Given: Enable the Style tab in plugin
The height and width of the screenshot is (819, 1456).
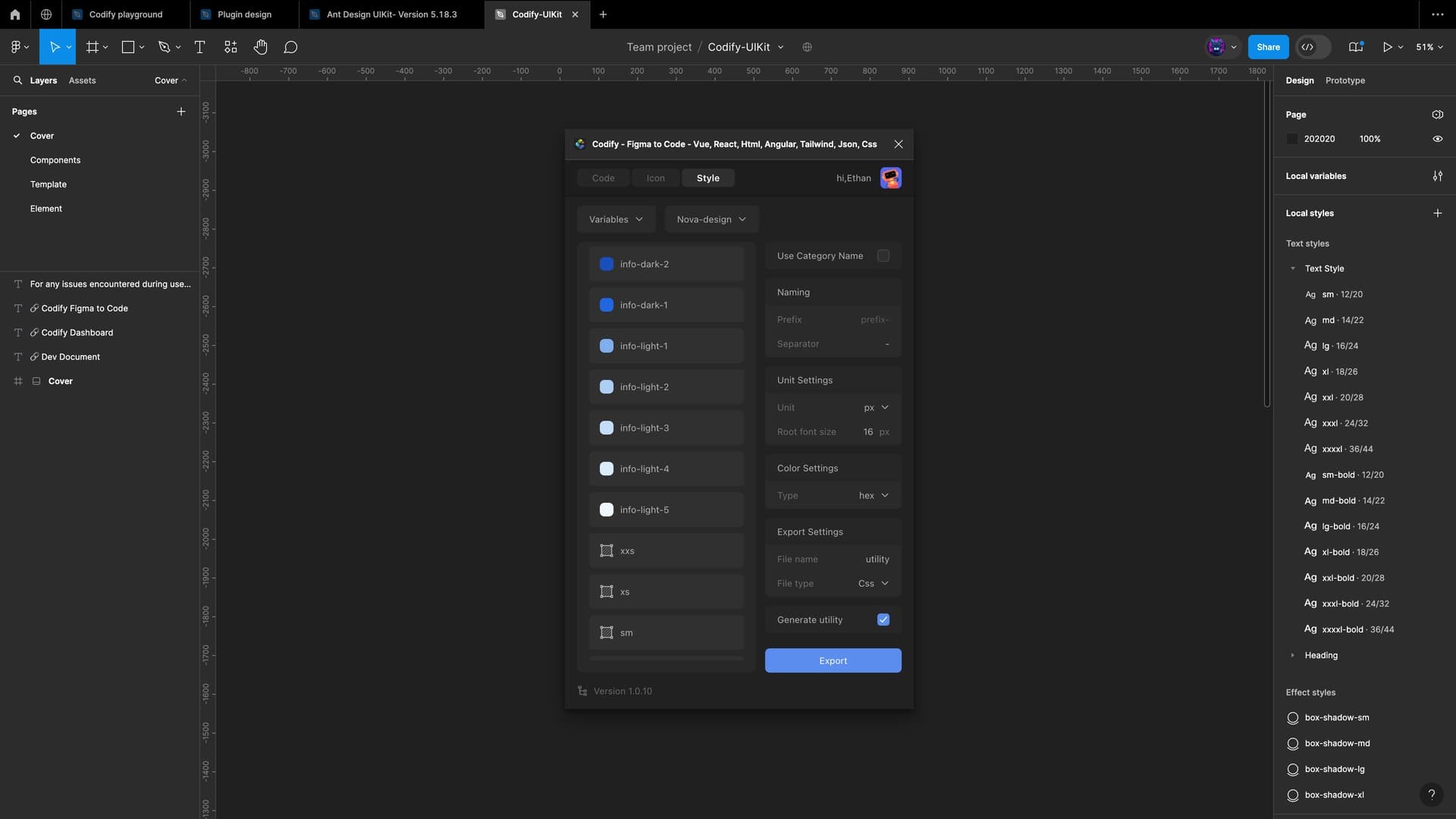Looking at the screenshot, I should [x=708, y=177].
